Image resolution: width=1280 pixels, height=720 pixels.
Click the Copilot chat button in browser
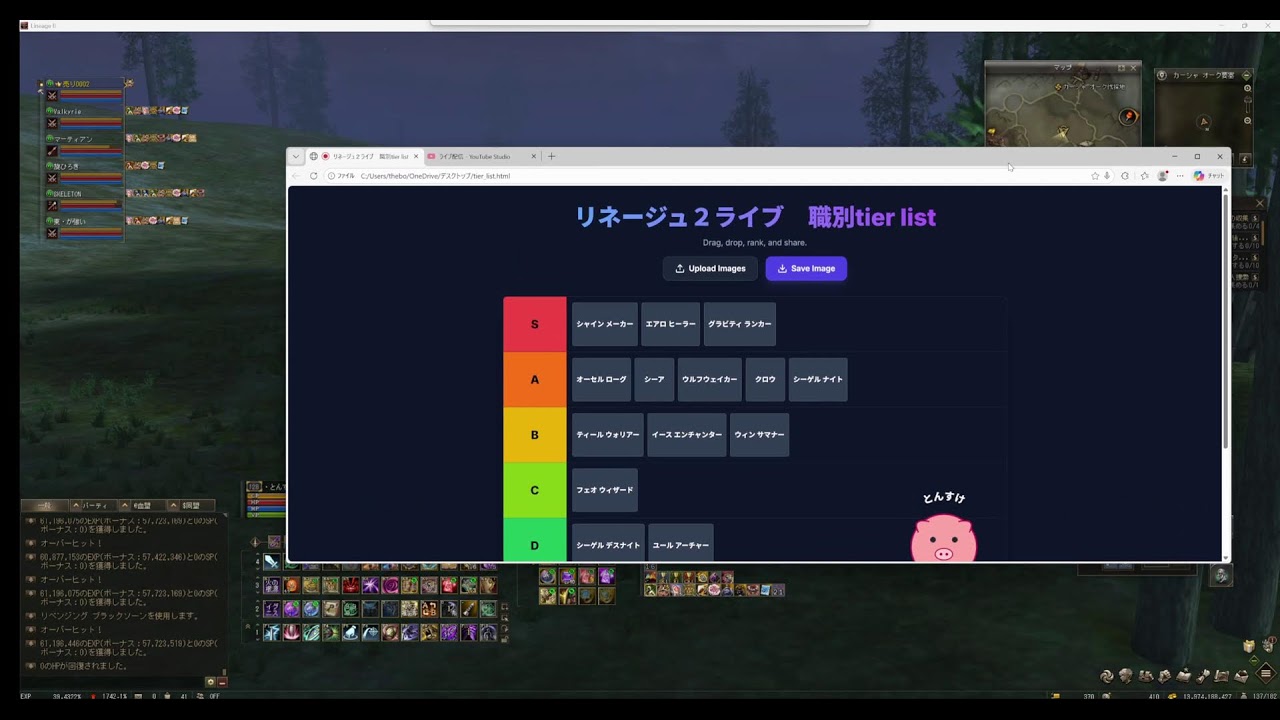coord(1208,176)
